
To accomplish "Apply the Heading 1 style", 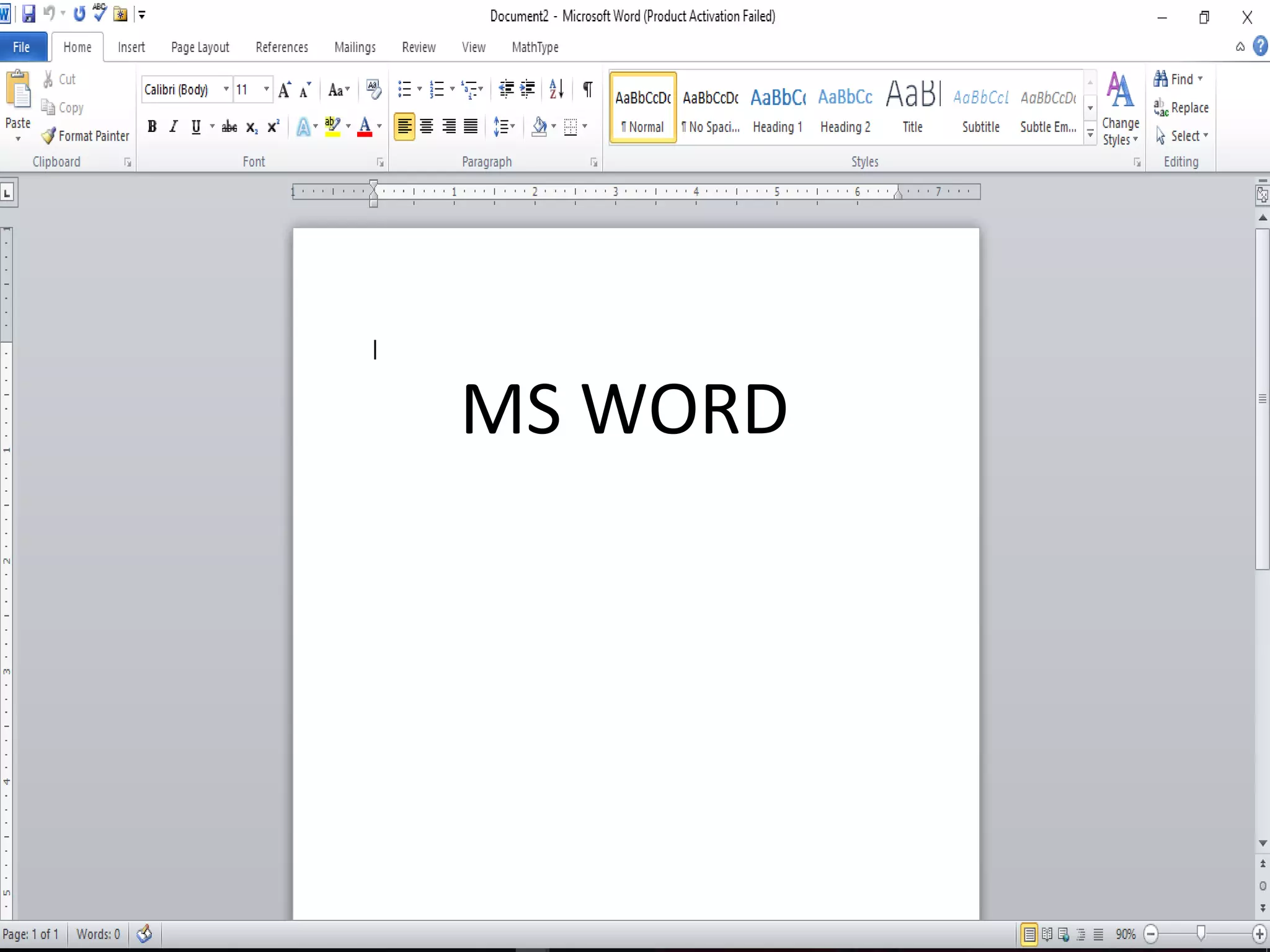I will click(x=778, y=109).
